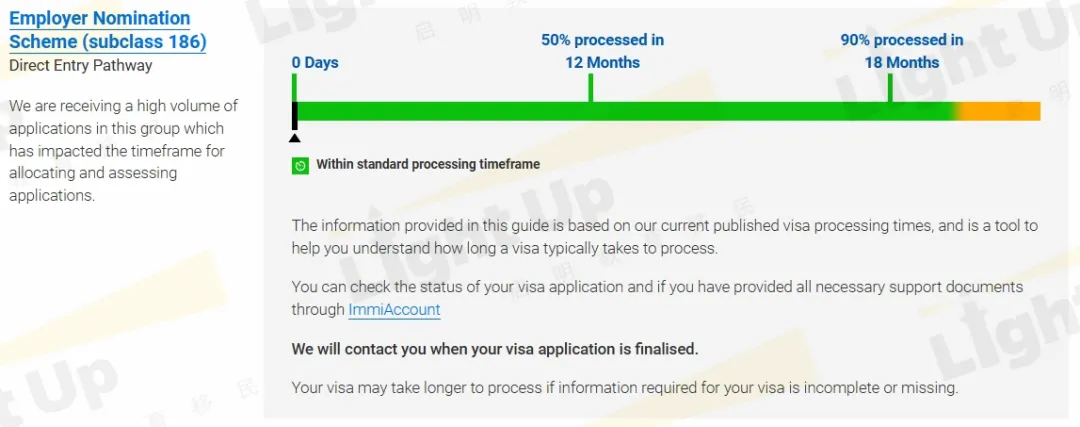Screen dimensions: 1080x427
Task: Click the 50% processed tick mark
Action: point(590,87)
